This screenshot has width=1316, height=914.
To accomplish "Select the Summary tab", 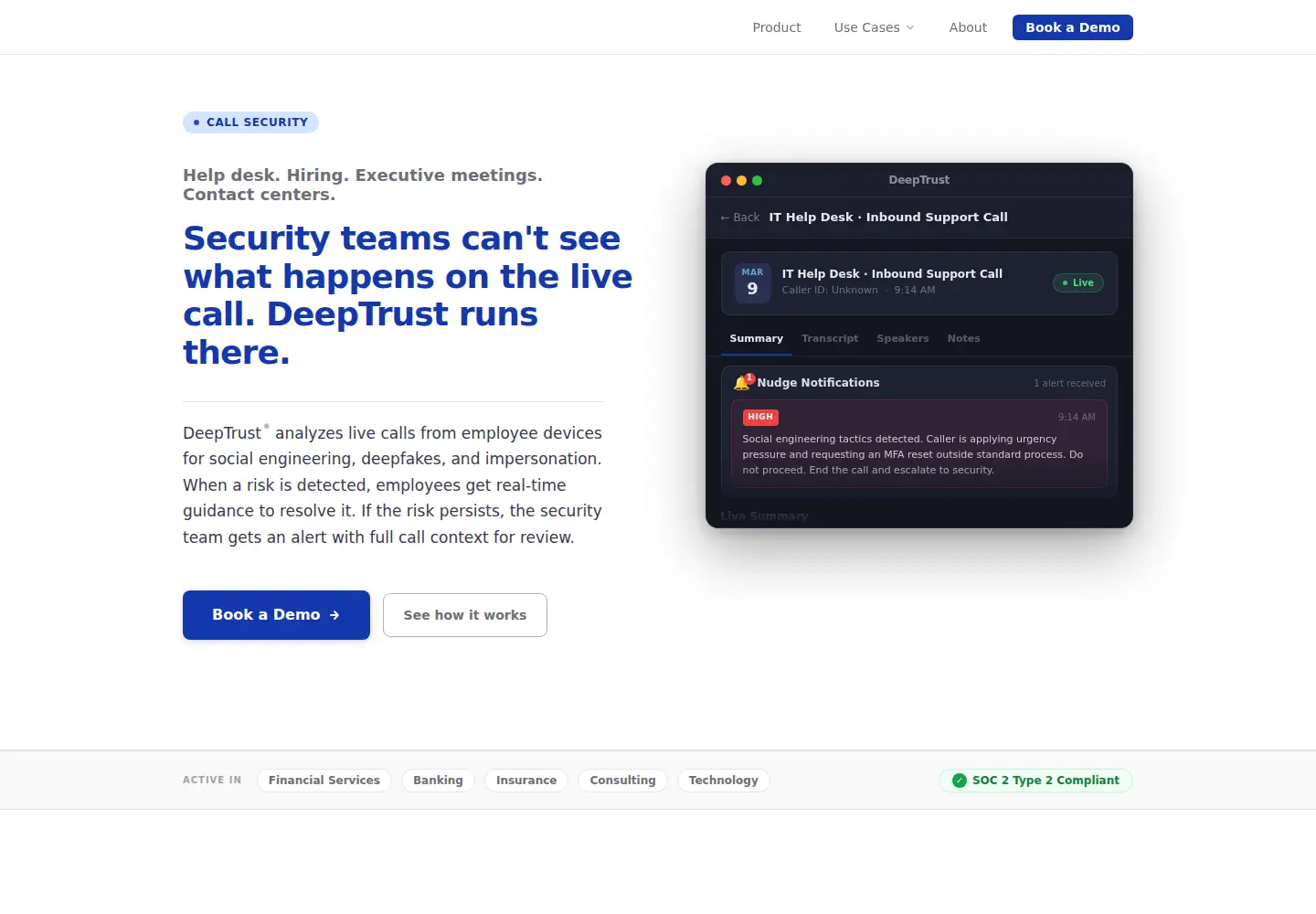I will pyautogui.click(x=757, y=339).
